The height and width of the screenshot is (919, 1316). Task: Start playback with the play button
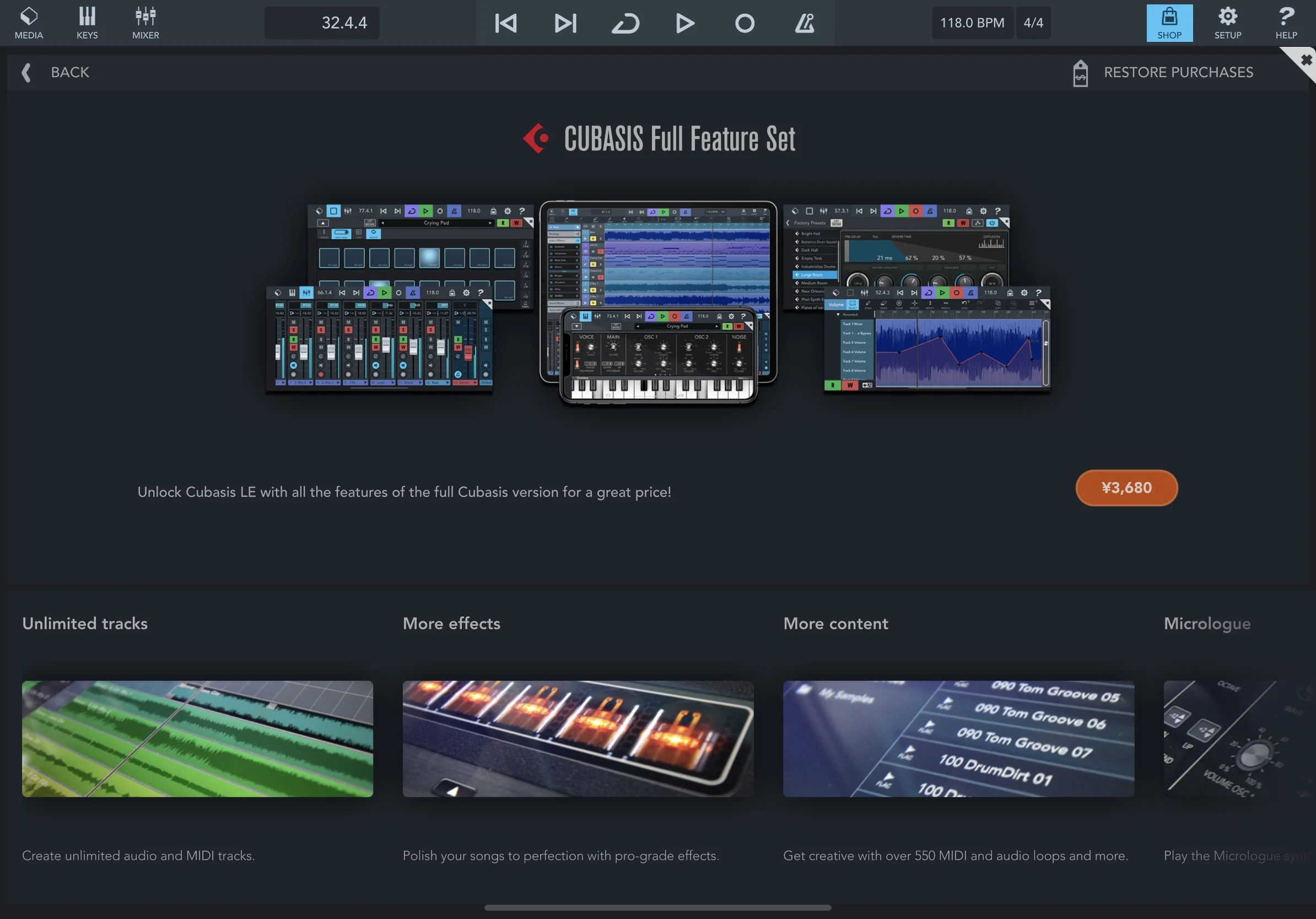click(685, 23)
